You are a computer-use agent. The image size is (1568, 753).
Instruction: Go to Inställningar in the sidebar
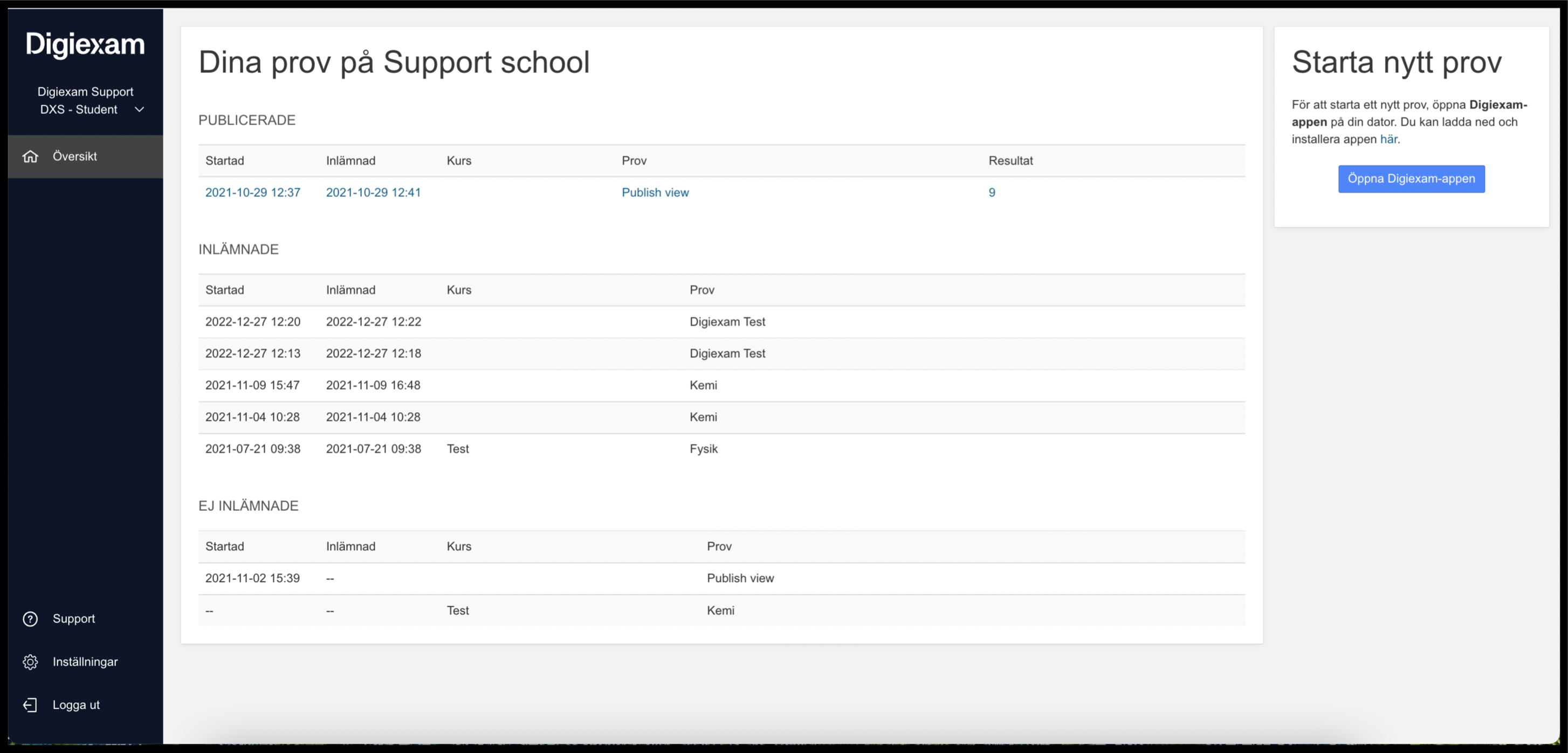(85, 662)
